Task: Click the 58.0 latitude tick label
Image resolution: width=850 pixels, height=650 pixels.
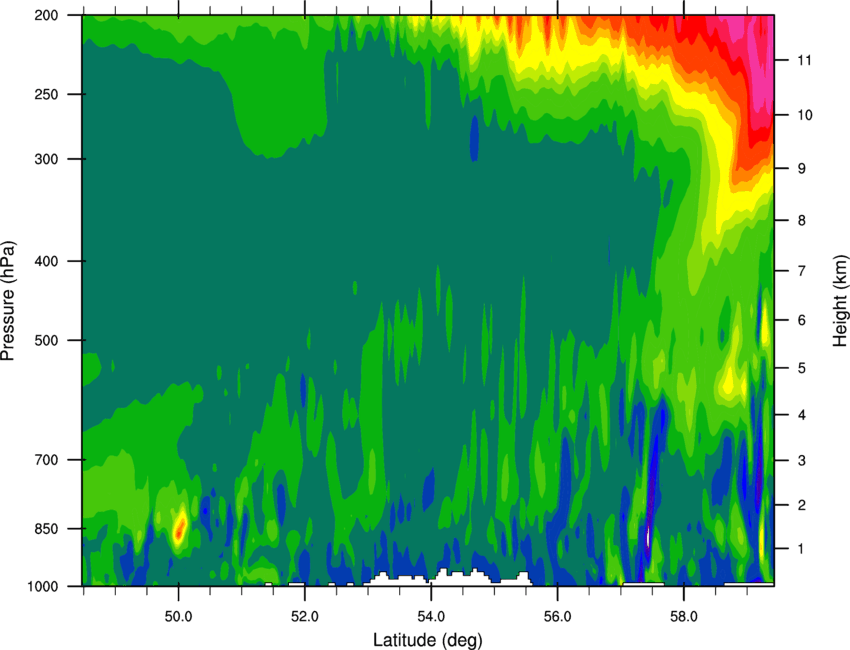Action: 684,617
